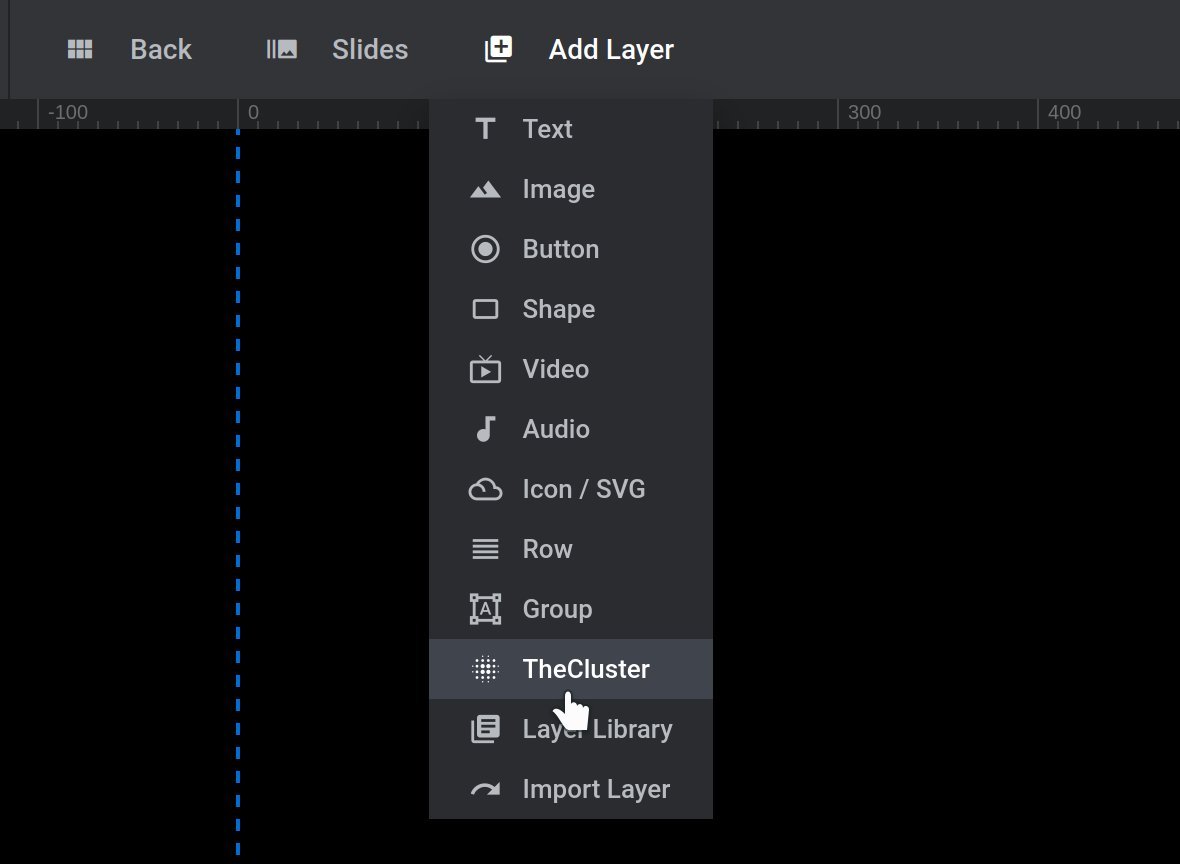
Task: Open Layer Library
Action: pyautogui.click(x=570, y=729)
